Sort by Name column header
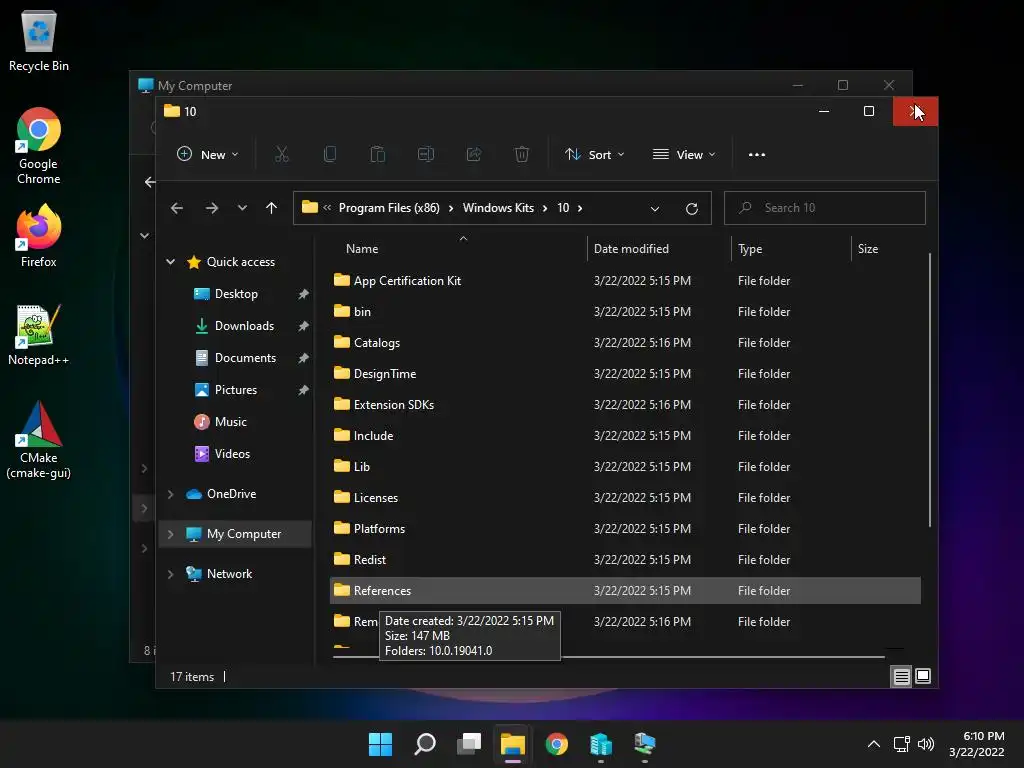1024x768 pixels. (x=362, y=249)
